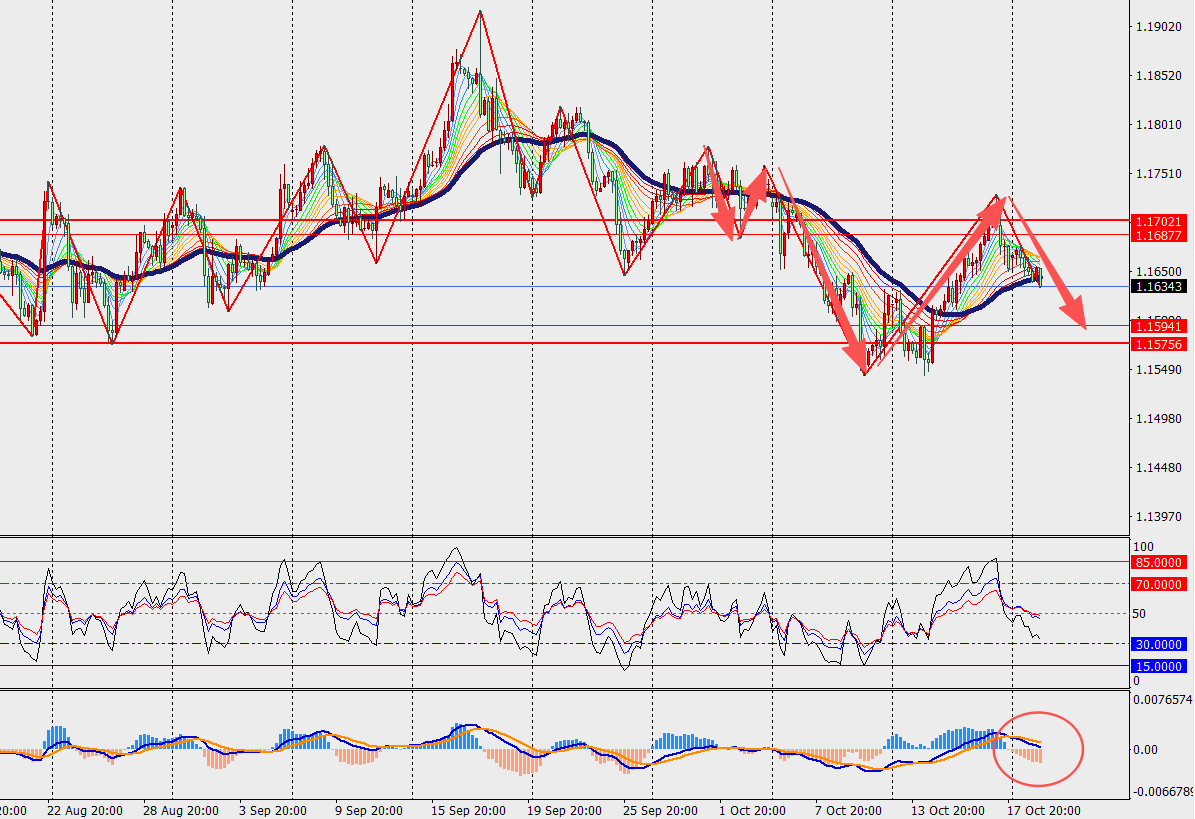Select the 1.16877 price level label
1195x819 pixels.
pyautogui.click(x=1158, y=235)
